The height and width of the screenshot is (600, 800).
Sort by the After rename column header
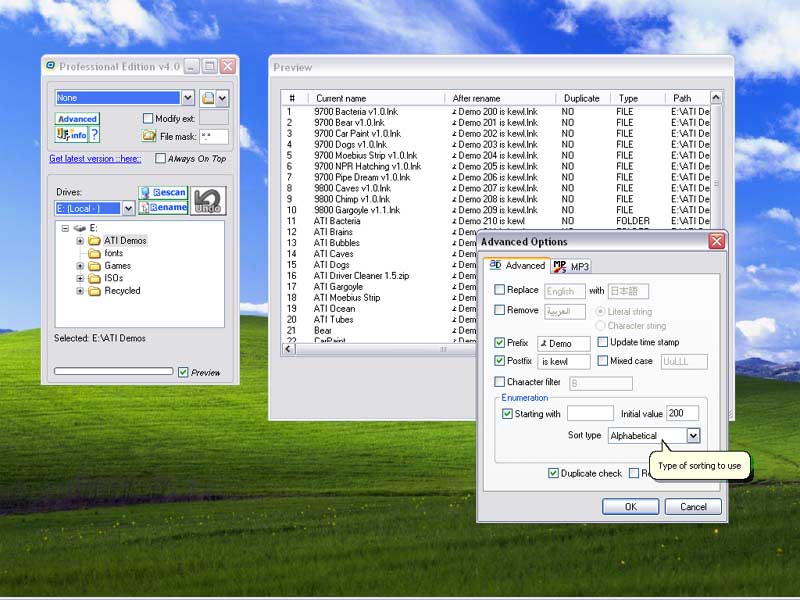(x=500, y=98)
